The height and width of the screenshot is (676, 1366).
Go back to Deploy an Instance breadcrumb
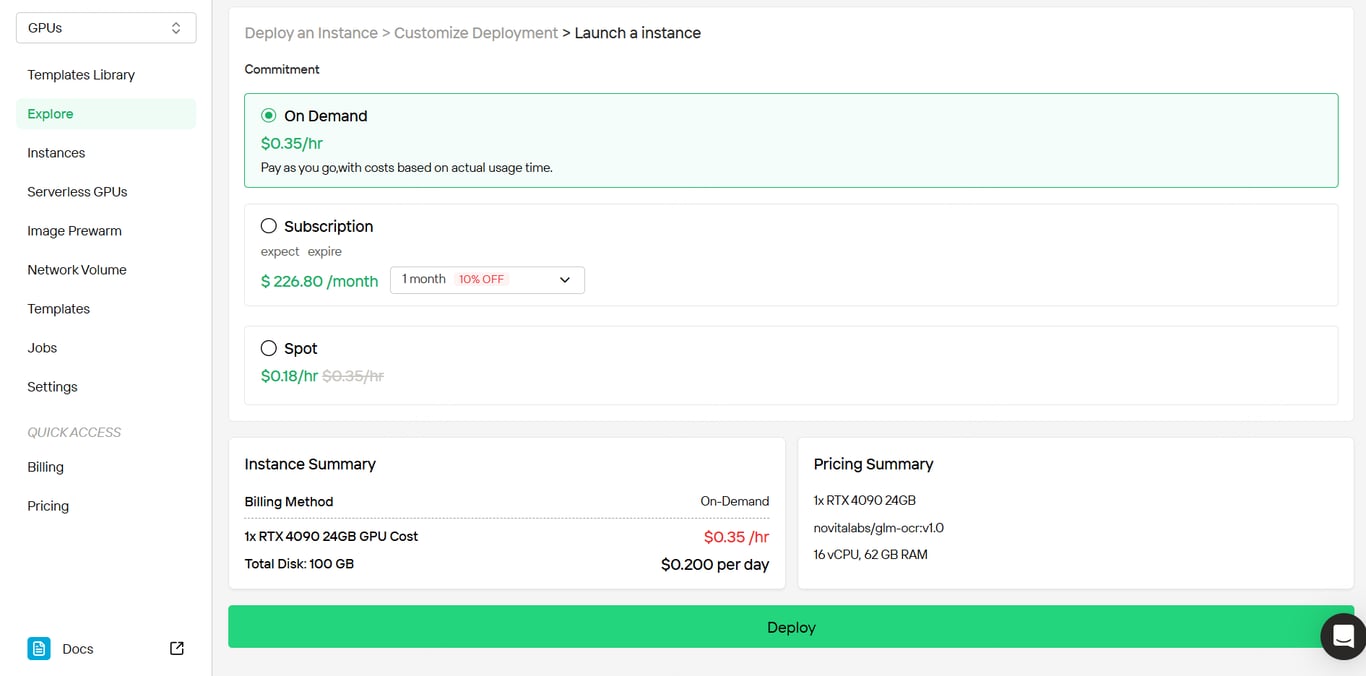311,33
